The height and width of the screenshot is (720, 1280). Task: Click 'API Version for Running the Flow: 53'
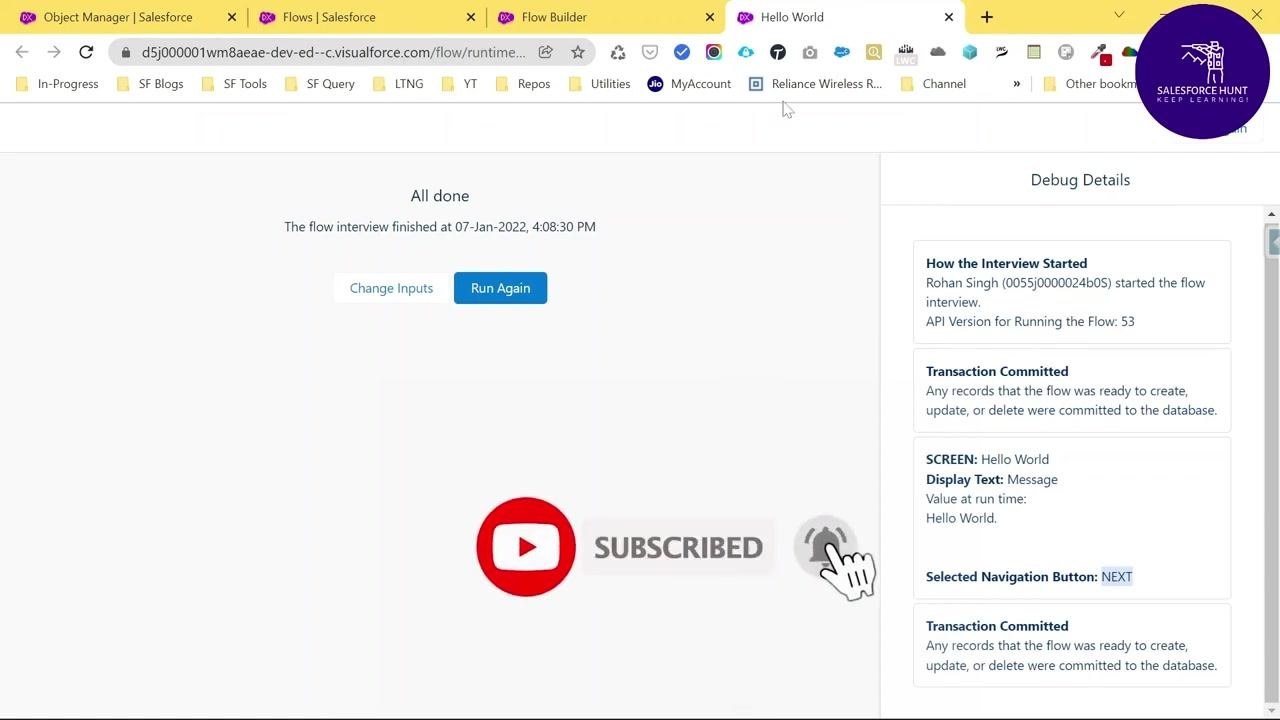[x=1030, y=322]
